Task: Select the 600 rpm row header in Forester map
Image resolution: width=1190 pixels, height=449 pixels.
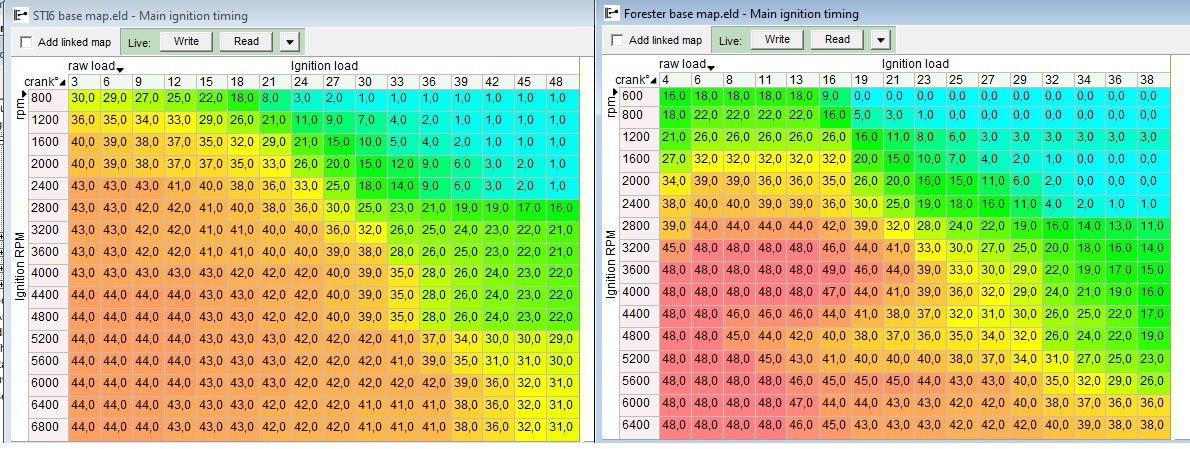Action: 640,95
